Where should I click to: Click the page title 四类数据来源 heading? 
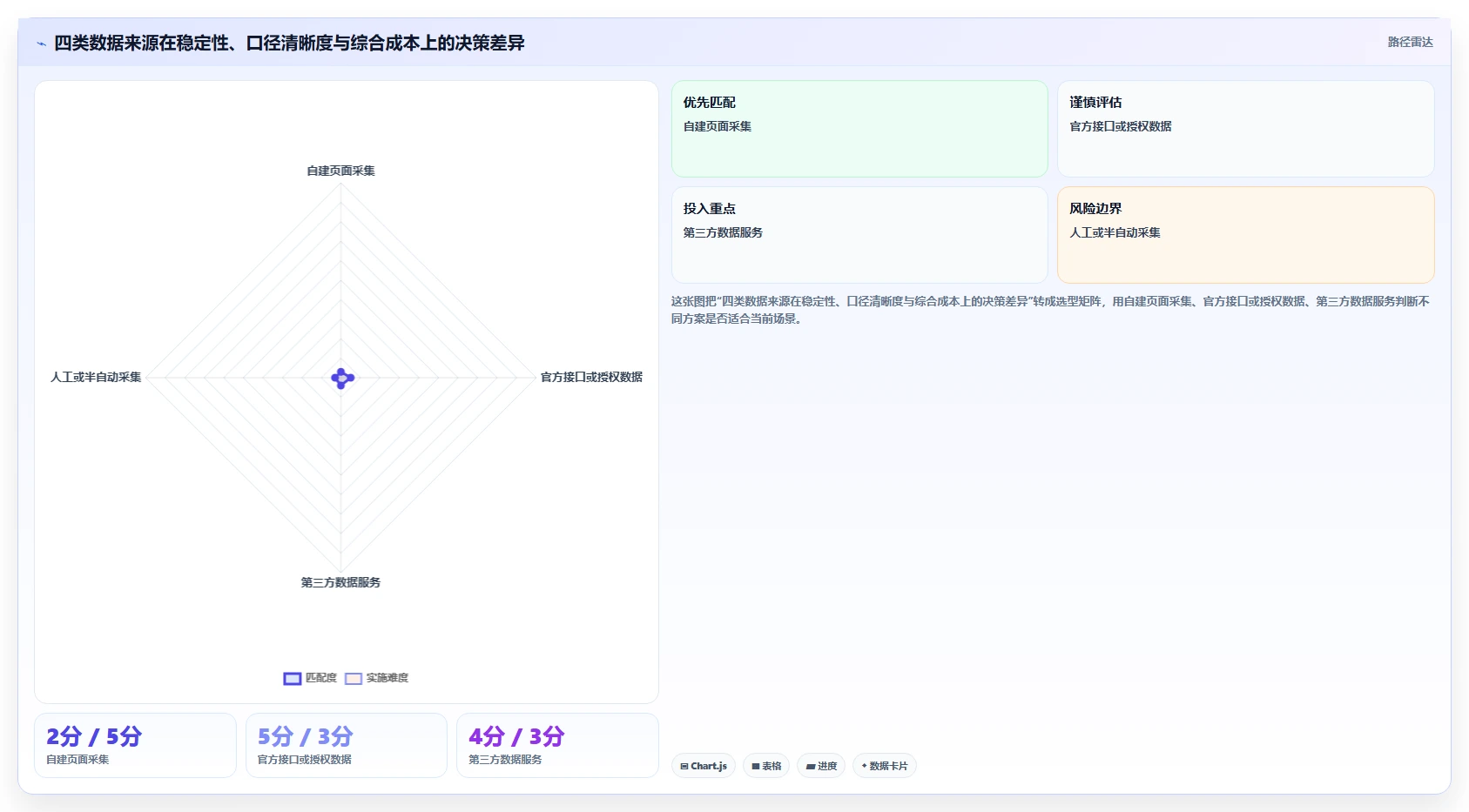(x=289, y=43)
